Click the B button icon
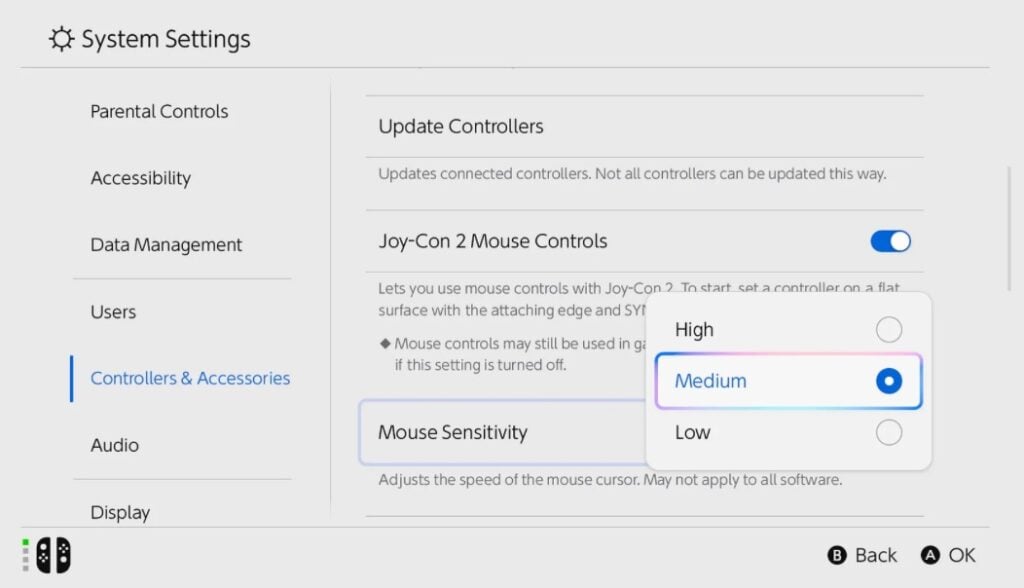Viewport: 1024px width, 588px height. click(837, 556)
